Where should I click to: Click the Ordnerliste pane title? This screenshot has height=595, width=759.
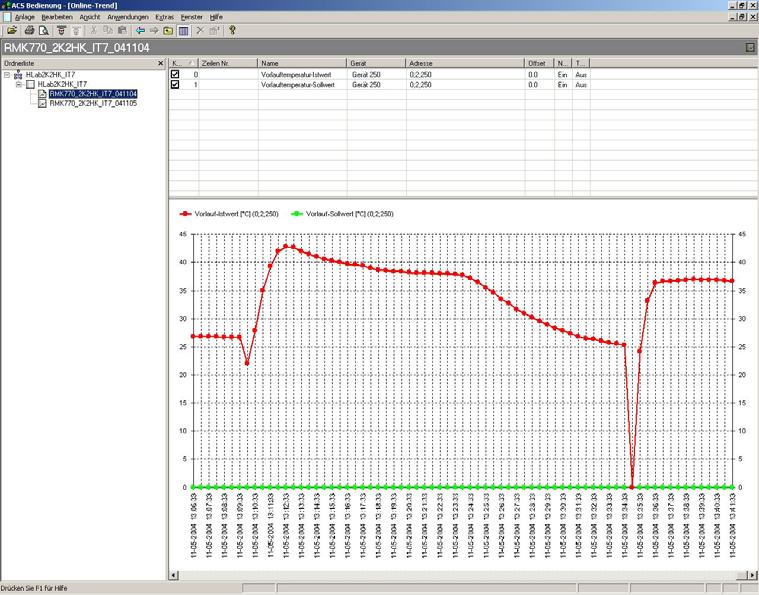pyautogui.click(x=19, y=63)
